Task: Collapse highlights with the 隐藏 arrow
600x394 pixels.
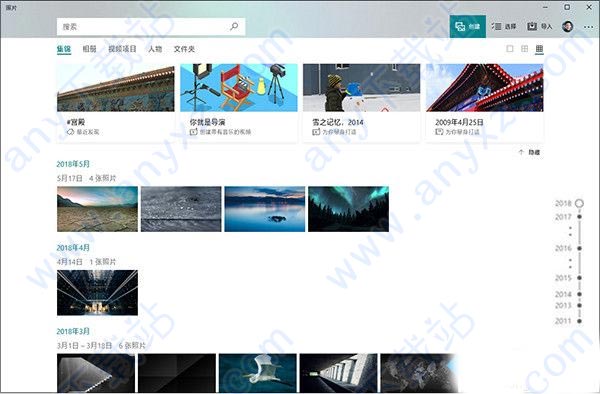Action: tap(529, 152)
